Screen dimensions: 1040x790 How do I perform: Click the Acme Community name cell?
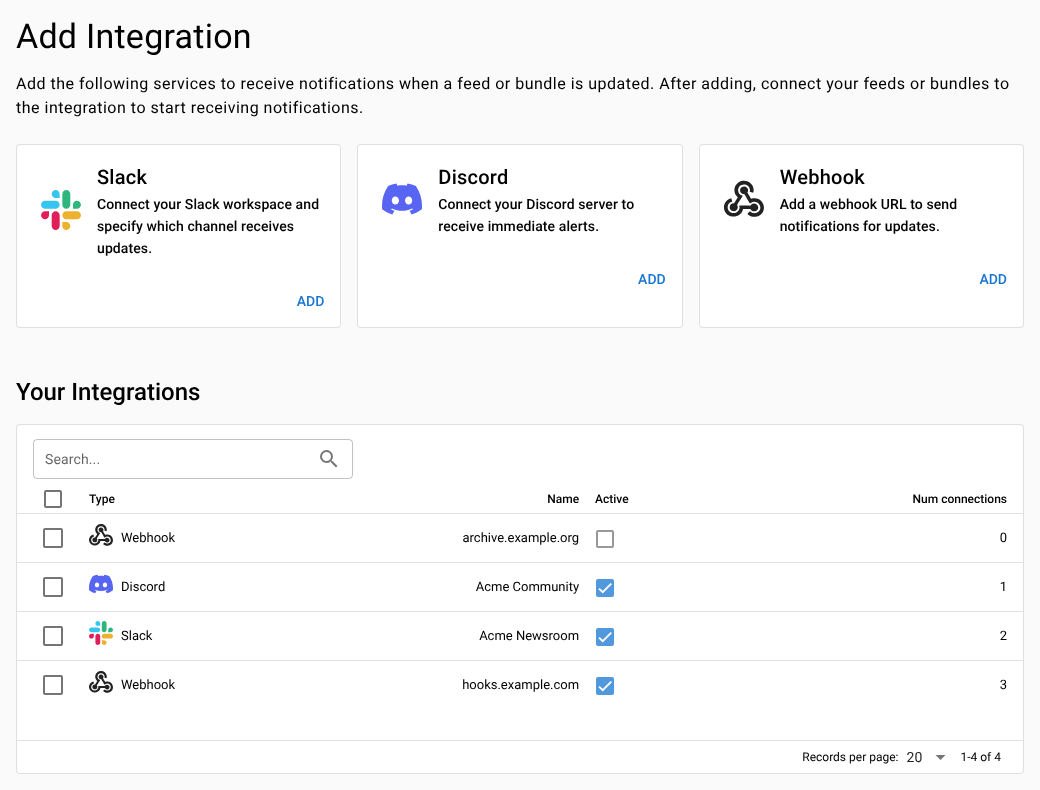[527, 586]
